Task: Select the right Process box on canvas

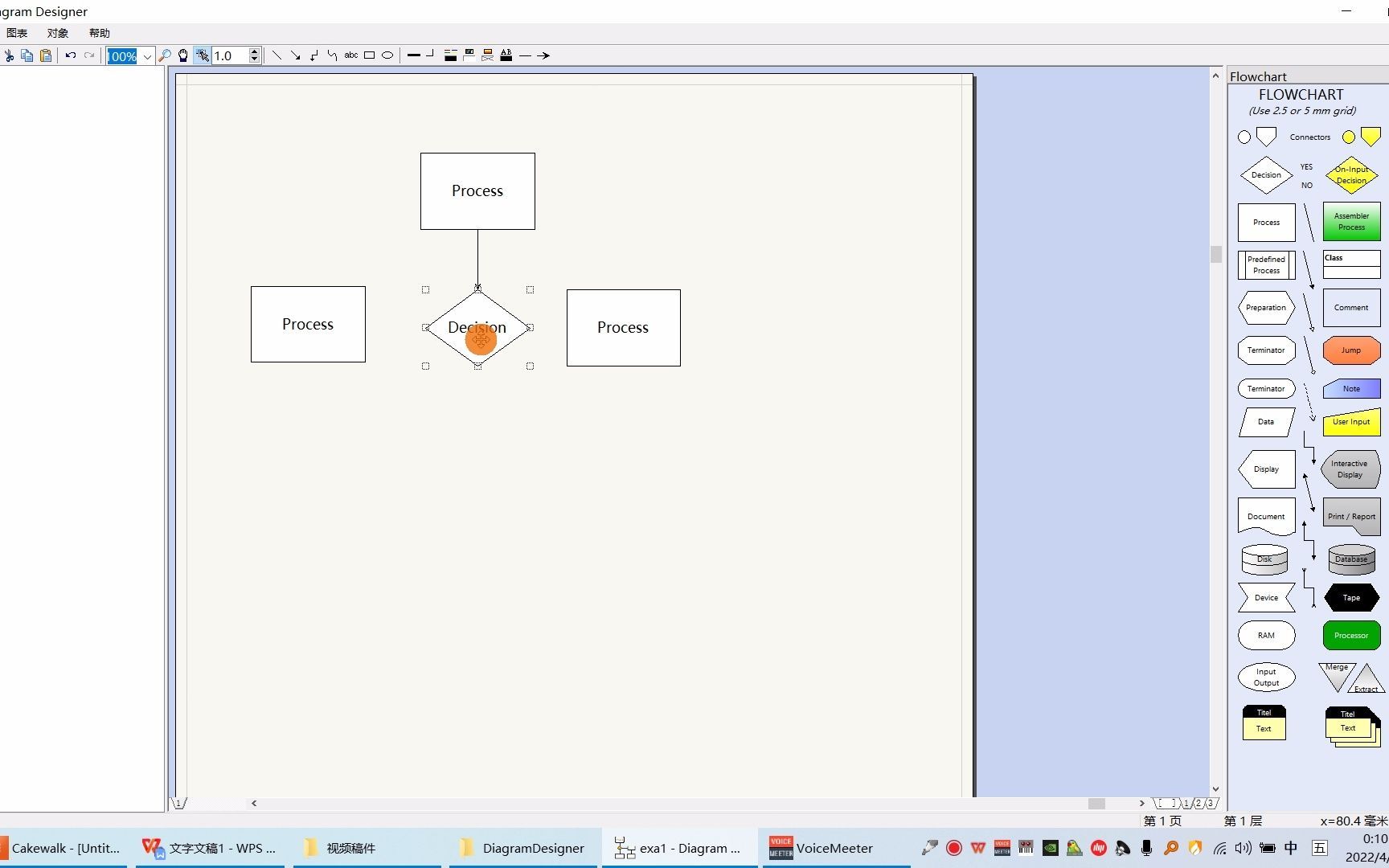Action: point(623,328)
